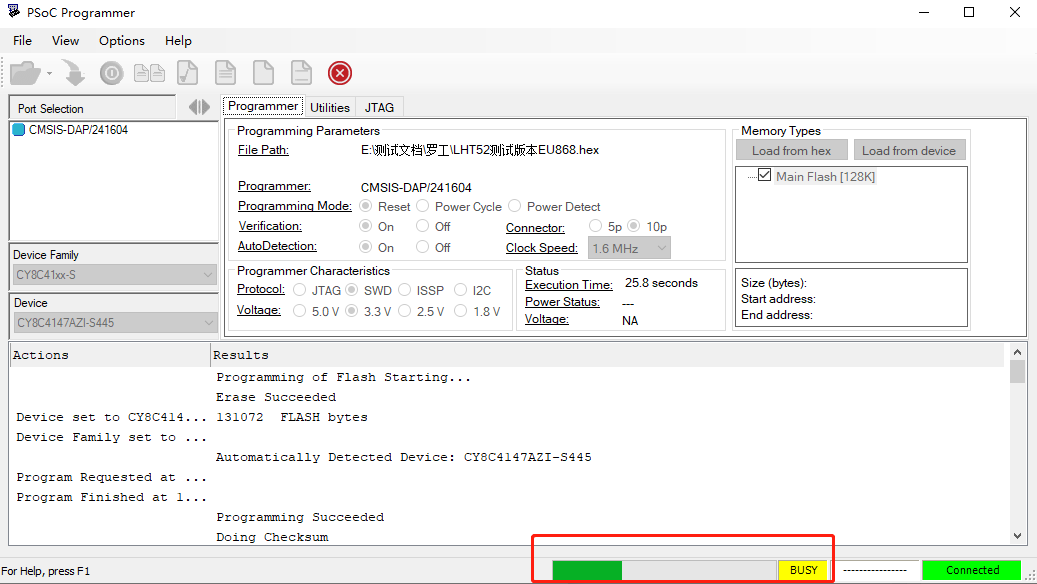Screen dimensions: 1037x584
Task: Click the File Load folder icon
Action: [25, 73]
